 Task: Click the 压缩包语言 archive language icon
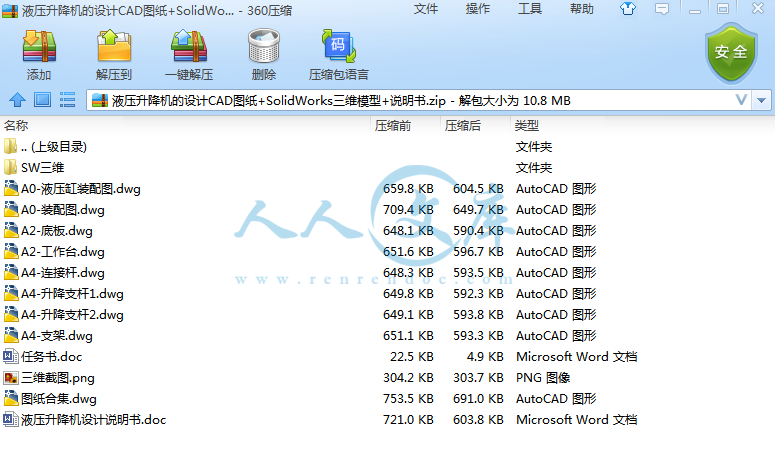339,46
